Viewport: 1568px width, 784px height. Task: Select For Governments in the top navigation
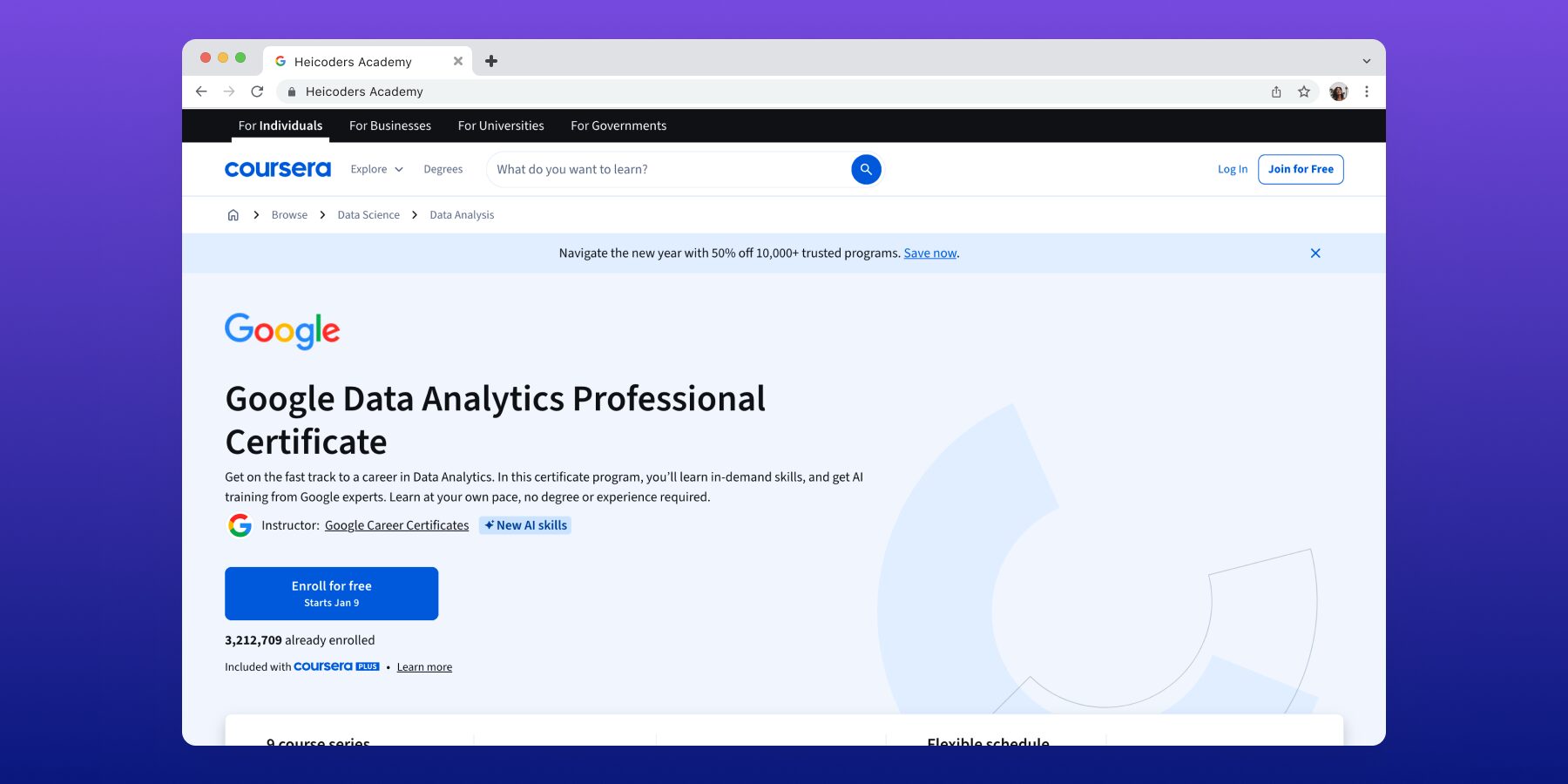[618, 125]
